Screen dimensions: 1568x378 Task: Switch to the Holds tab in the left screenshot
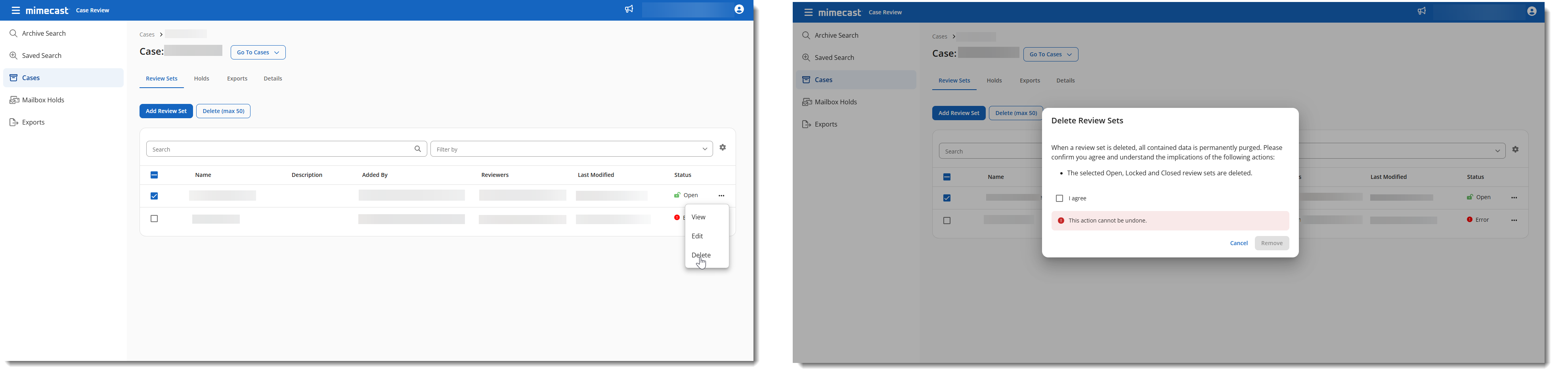pyautogui.click(x=201, y=79)
